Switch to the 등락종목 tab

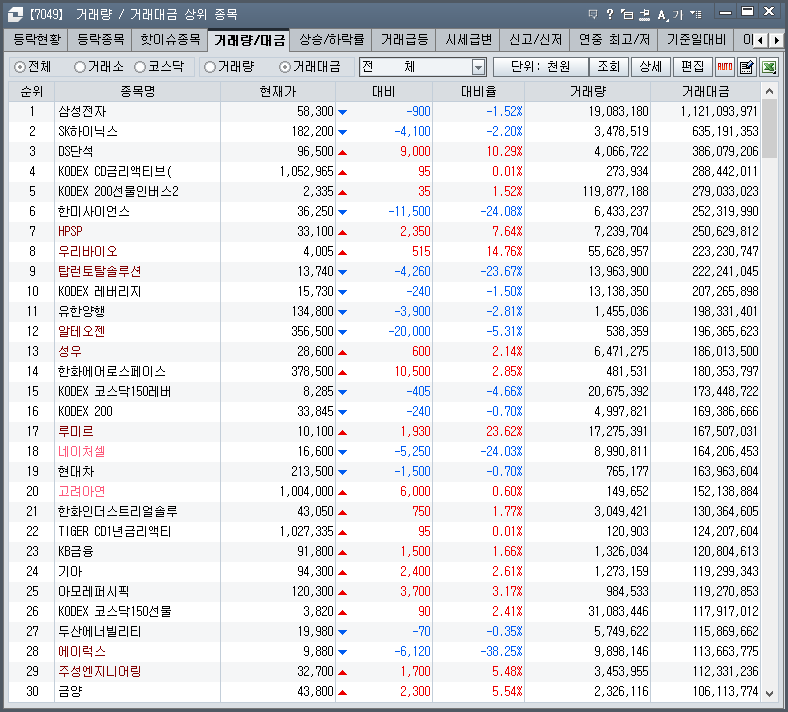click(x=100, y=40)
